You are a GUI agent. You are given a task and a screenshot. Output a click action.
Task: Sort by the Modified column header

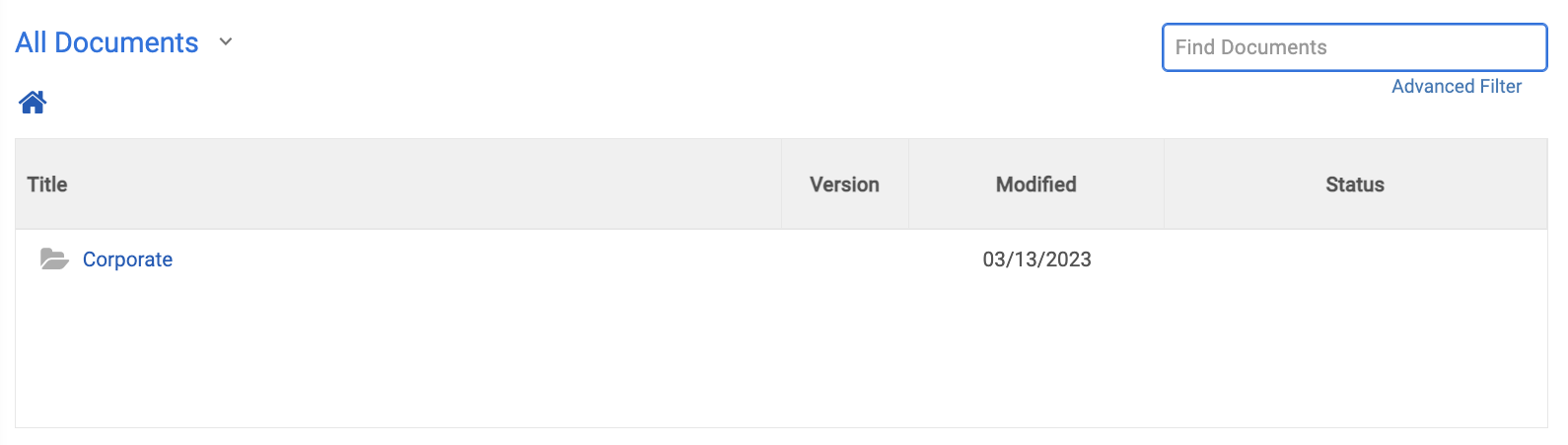(1035, 185)
